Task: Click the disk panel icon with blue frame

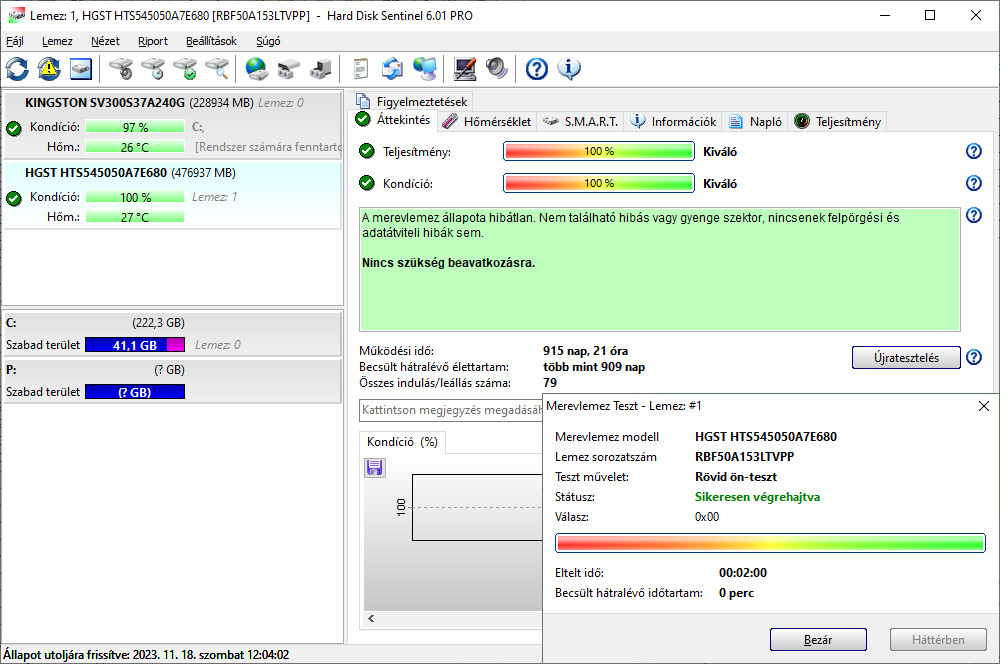Action: 81,69
